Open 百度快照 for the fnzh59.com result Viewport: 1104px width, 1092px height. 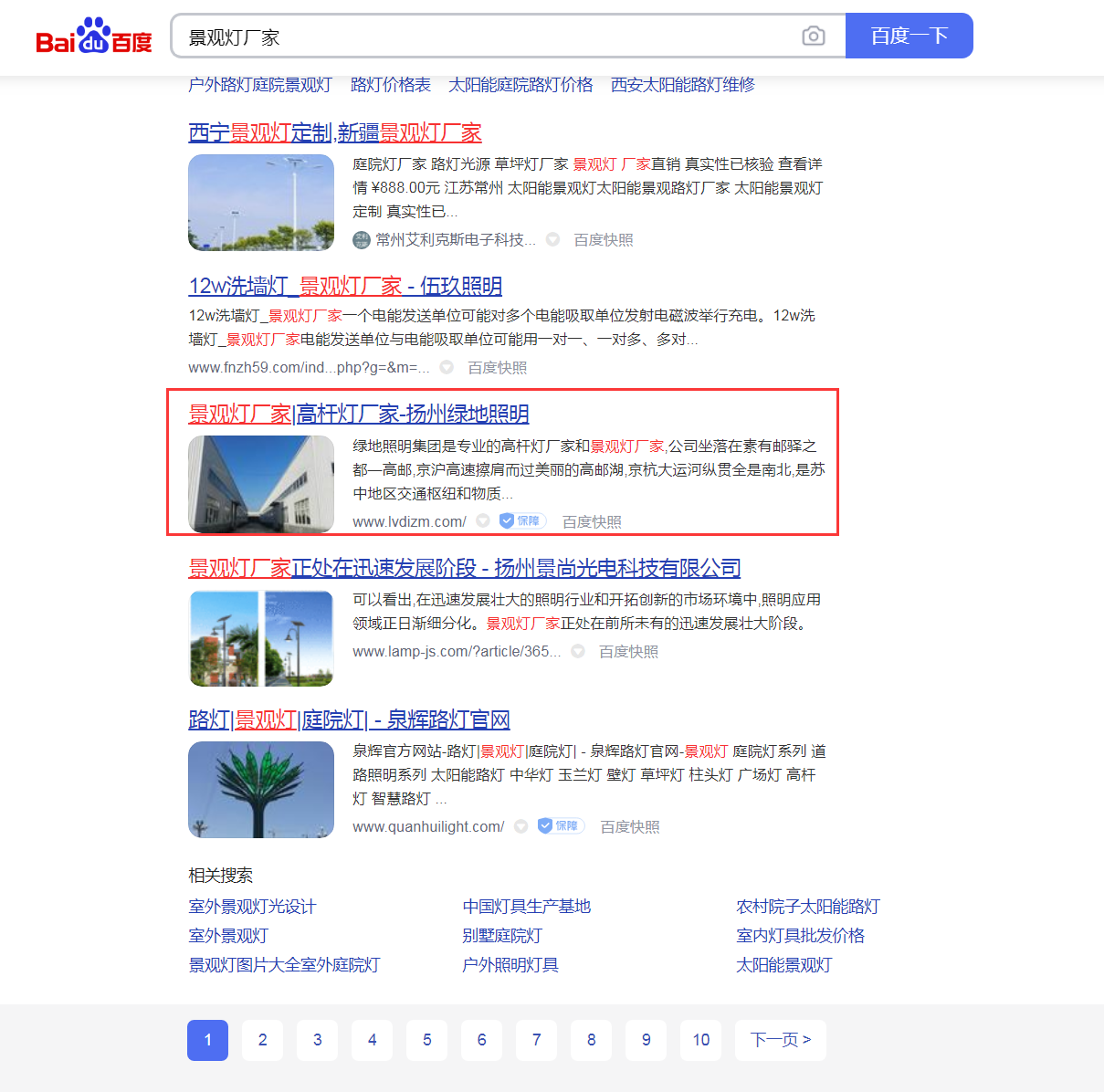pos(498,368)
